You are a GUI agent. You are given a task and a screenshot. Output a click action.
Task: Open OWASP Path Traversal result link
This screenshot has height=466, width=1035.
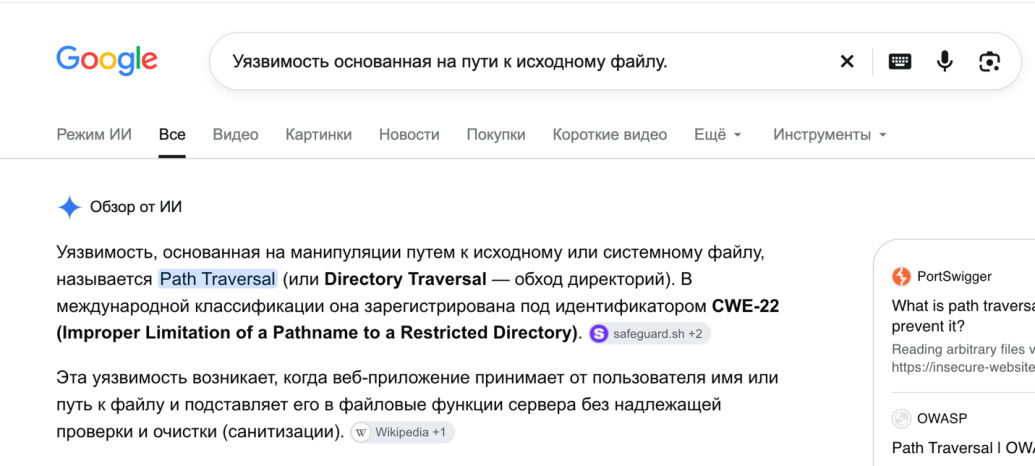click(963, 448)
